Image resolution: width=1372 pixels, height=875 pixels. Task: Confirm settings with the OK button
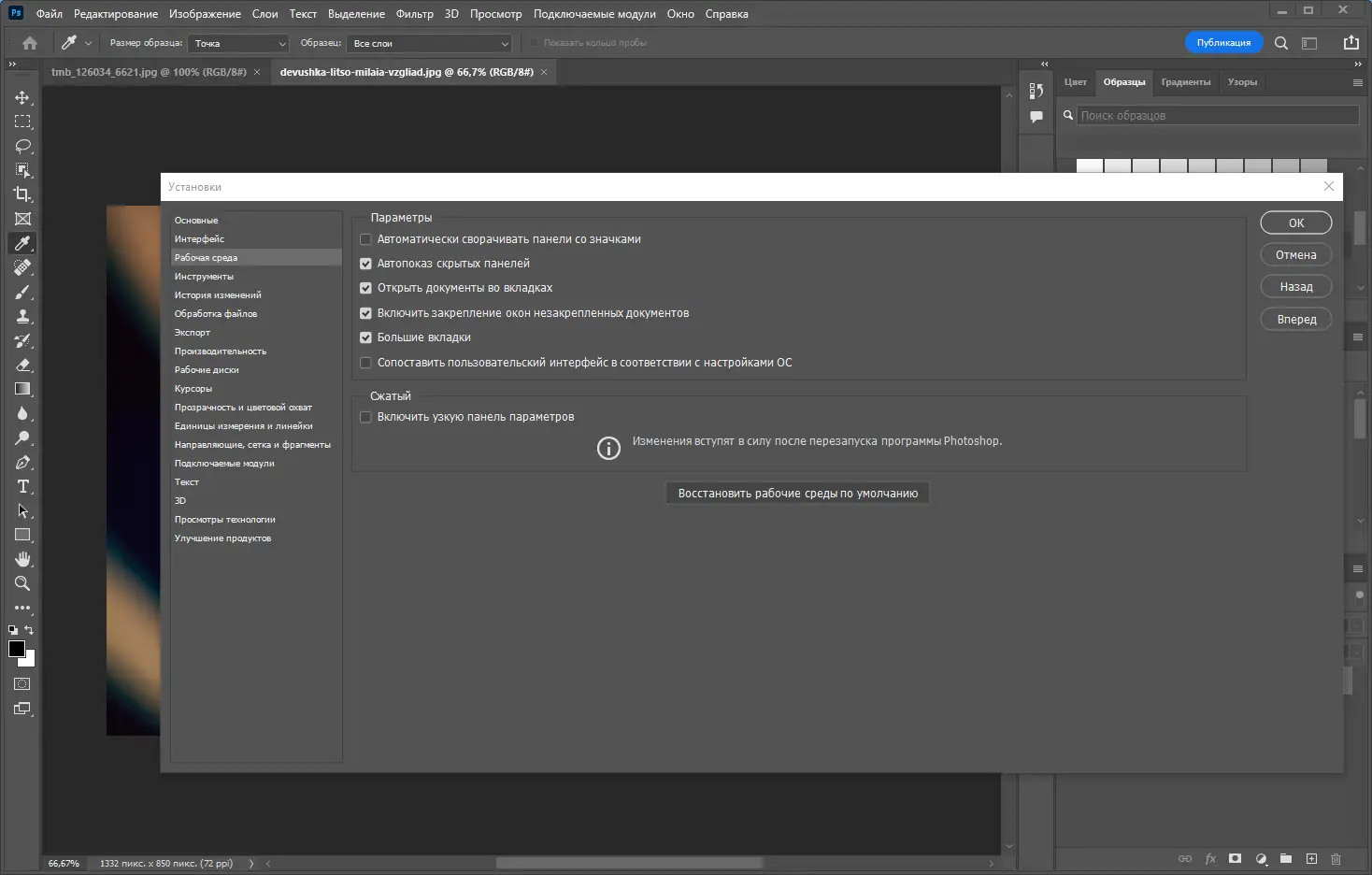[x=1296, y=222]
